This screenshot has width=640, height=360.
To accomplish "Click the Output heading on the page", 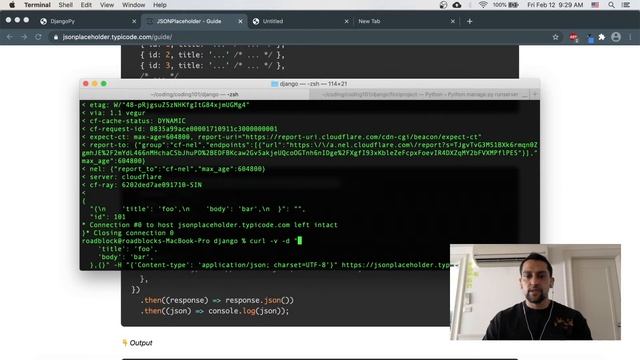I will tap(140, 343).
